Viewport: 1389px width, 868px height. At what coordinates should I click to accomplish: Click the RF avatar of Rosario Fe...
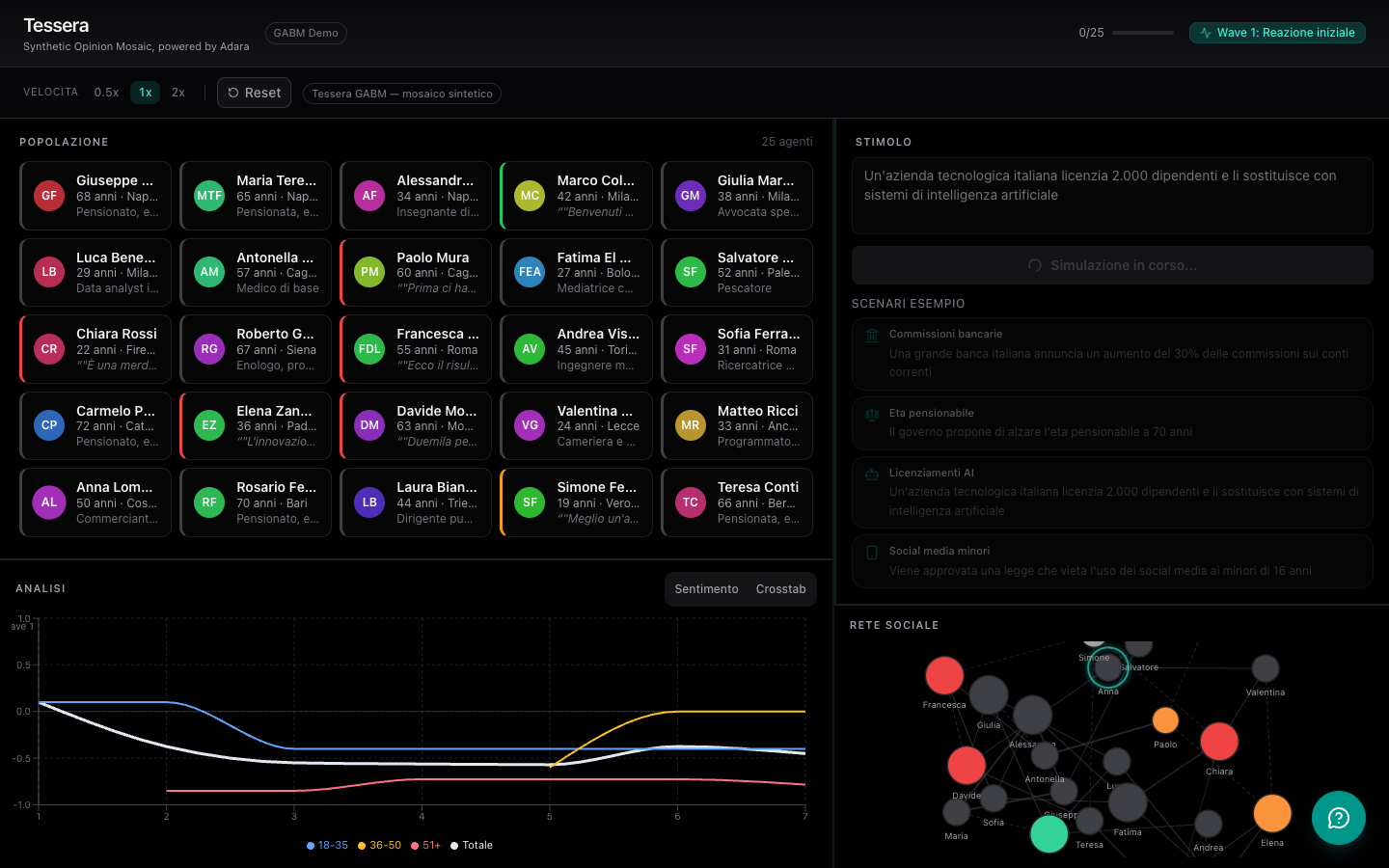[209, 502]
